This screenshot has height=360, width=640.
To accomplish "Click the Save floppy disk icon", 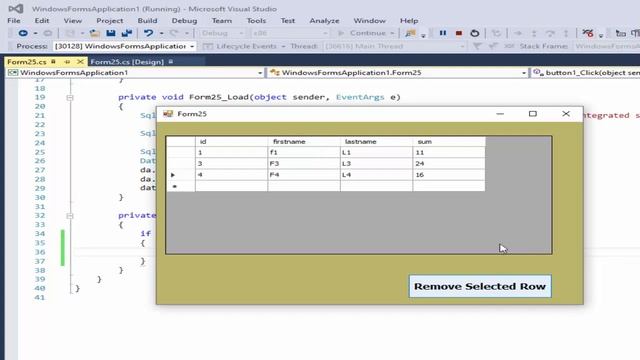I will point(111,33).
